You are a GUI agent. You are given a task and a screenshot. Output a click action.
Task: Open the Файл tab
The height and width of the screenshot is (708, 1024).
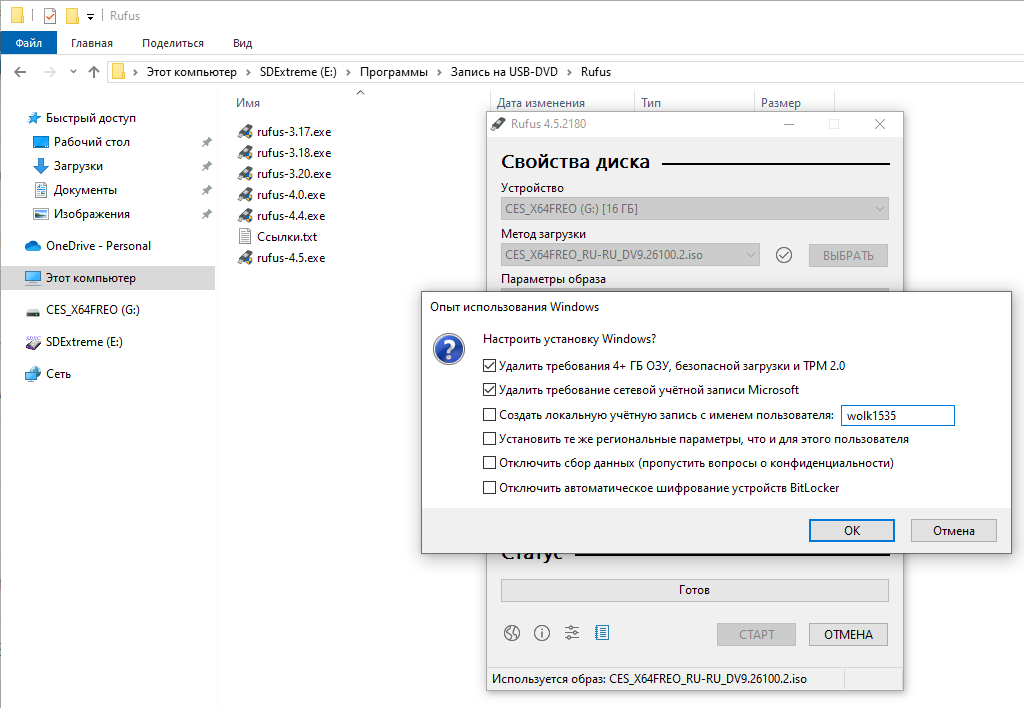click(28, 43)
